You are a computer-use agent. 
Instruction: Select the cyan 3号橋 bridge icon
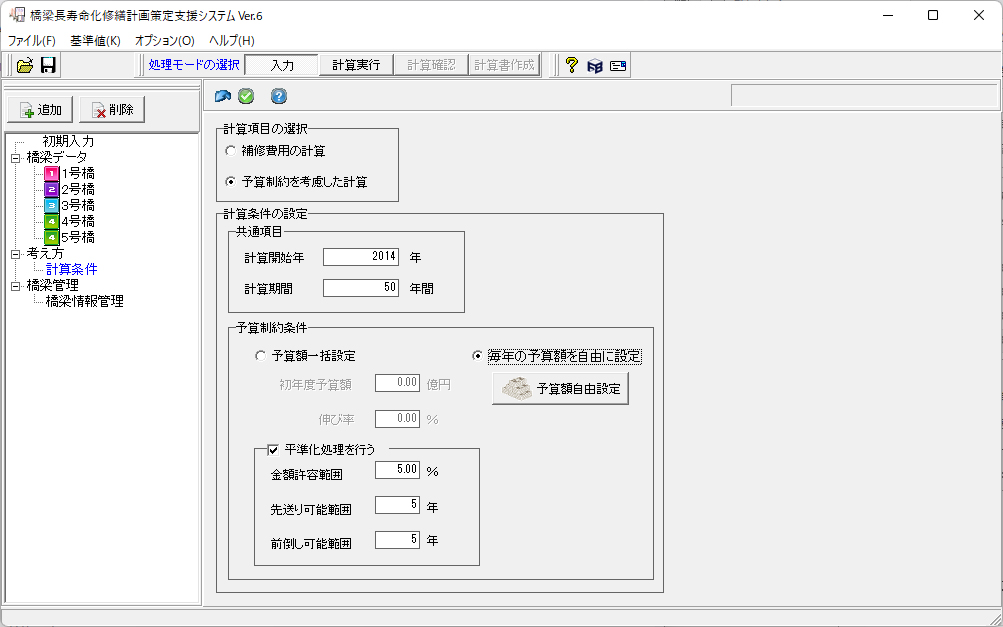[52, 205]
